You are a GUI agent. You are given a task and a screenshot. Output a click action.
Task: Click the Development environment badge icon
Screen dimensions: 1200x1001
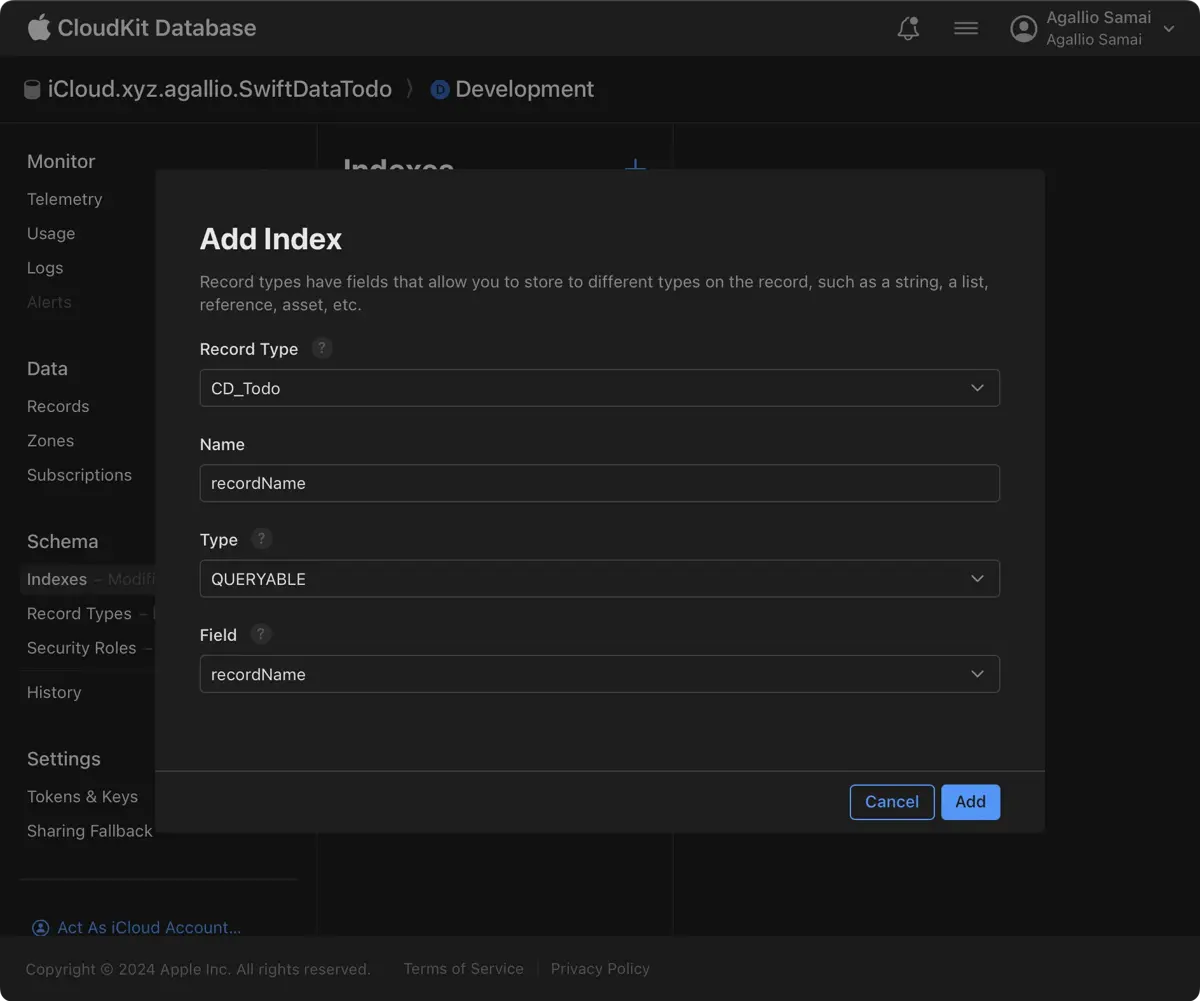click(440, 90)
